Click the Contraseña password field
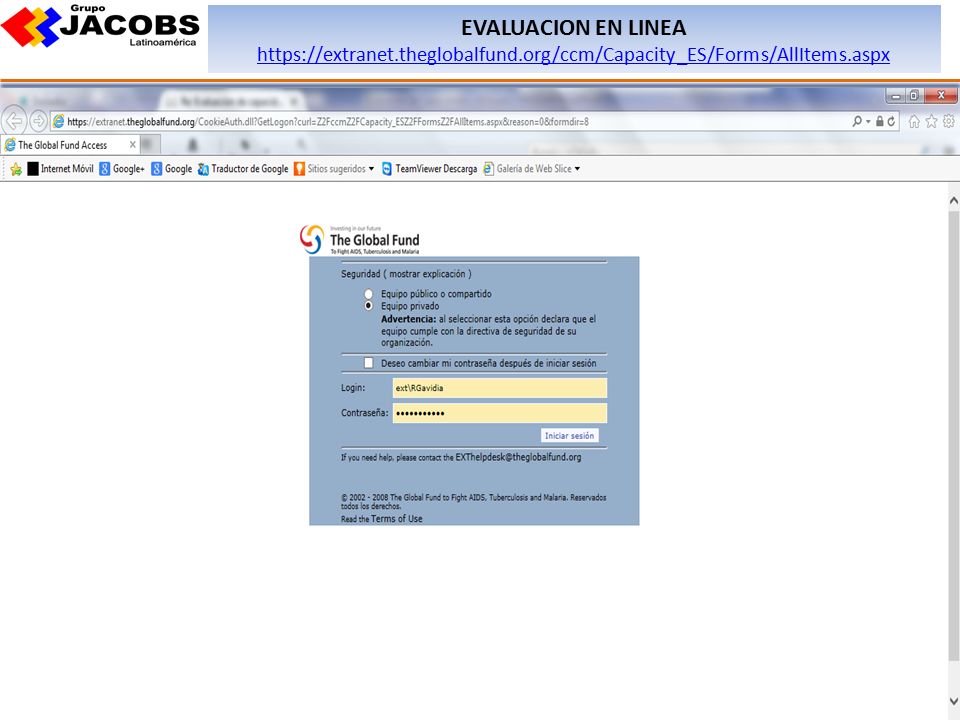 pos(500,413)
